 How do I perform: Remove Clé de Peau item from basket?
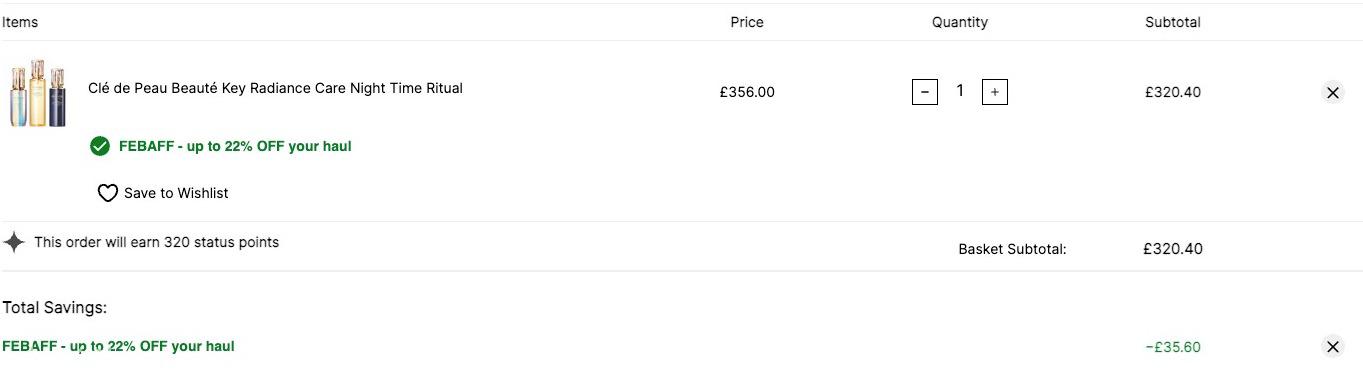(x=1332, y=92)
